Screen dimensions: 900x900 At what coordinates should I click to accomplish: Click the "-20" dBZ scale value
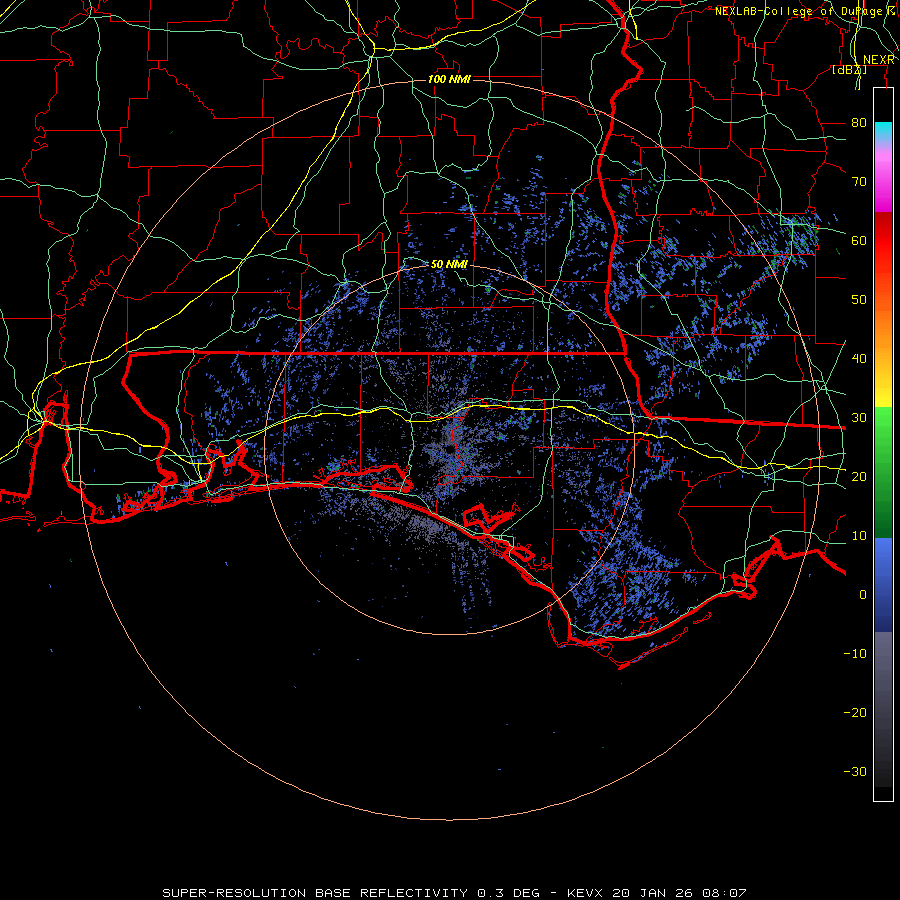(855, 712)
